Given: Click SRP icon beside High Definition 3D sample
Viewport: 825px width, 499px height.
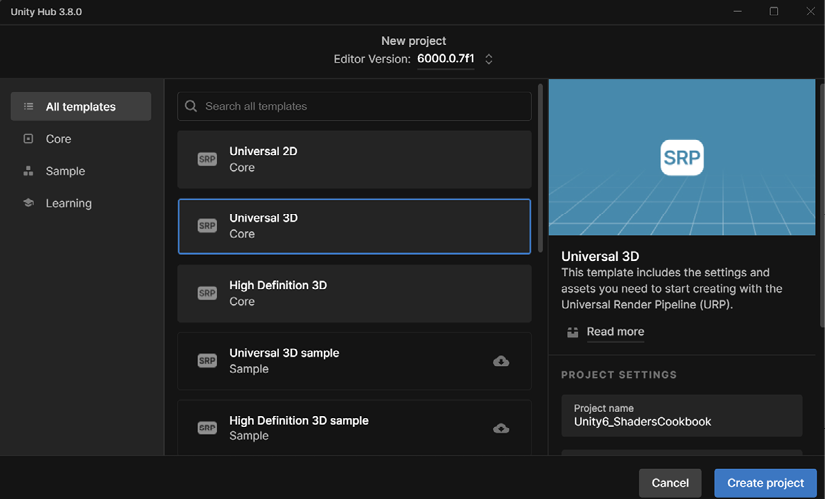Looking at the screenshot, I should (207, 428).
